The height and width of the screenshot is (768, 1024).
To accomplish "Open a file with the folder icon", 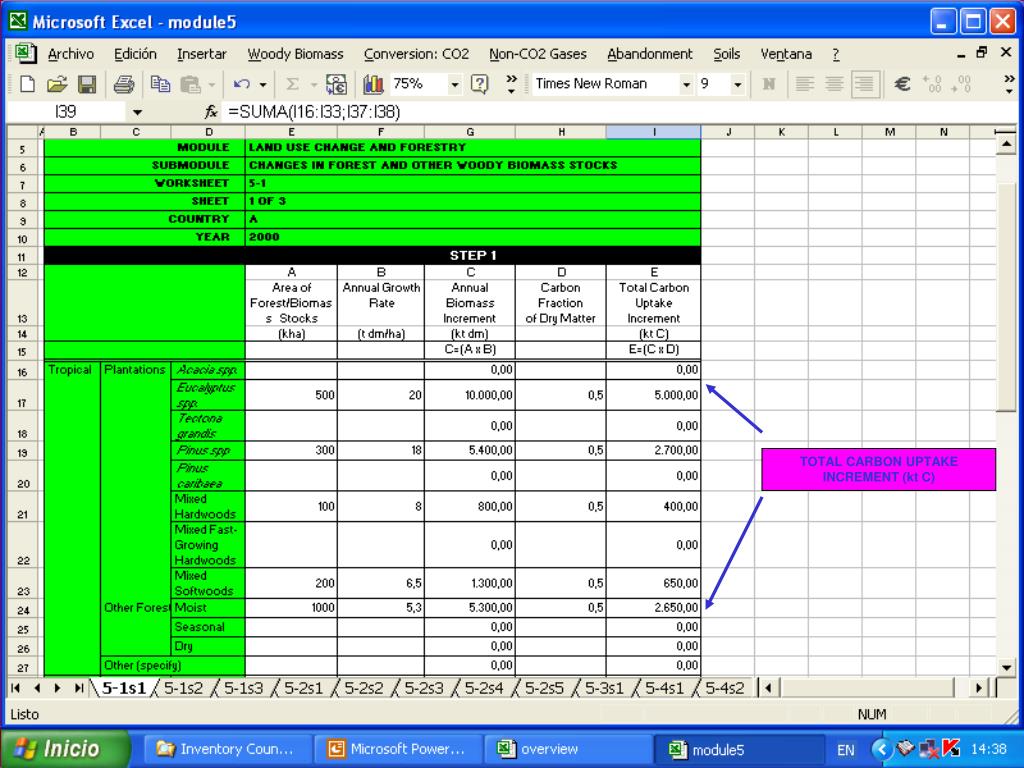I will (57, 84).
